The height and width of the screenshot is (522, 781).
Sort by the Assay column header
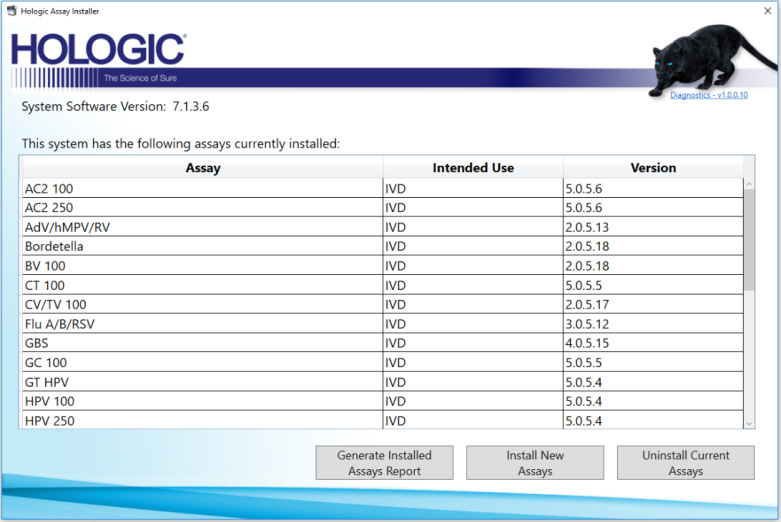(203, 168)
